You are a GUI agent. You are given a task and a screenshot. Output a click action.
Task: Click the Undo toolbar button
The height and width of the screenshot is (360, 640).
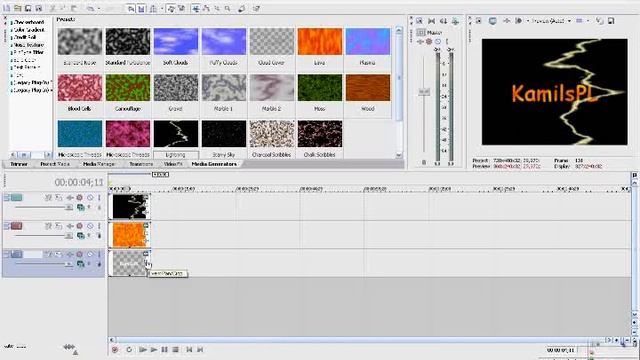(90, 8)
